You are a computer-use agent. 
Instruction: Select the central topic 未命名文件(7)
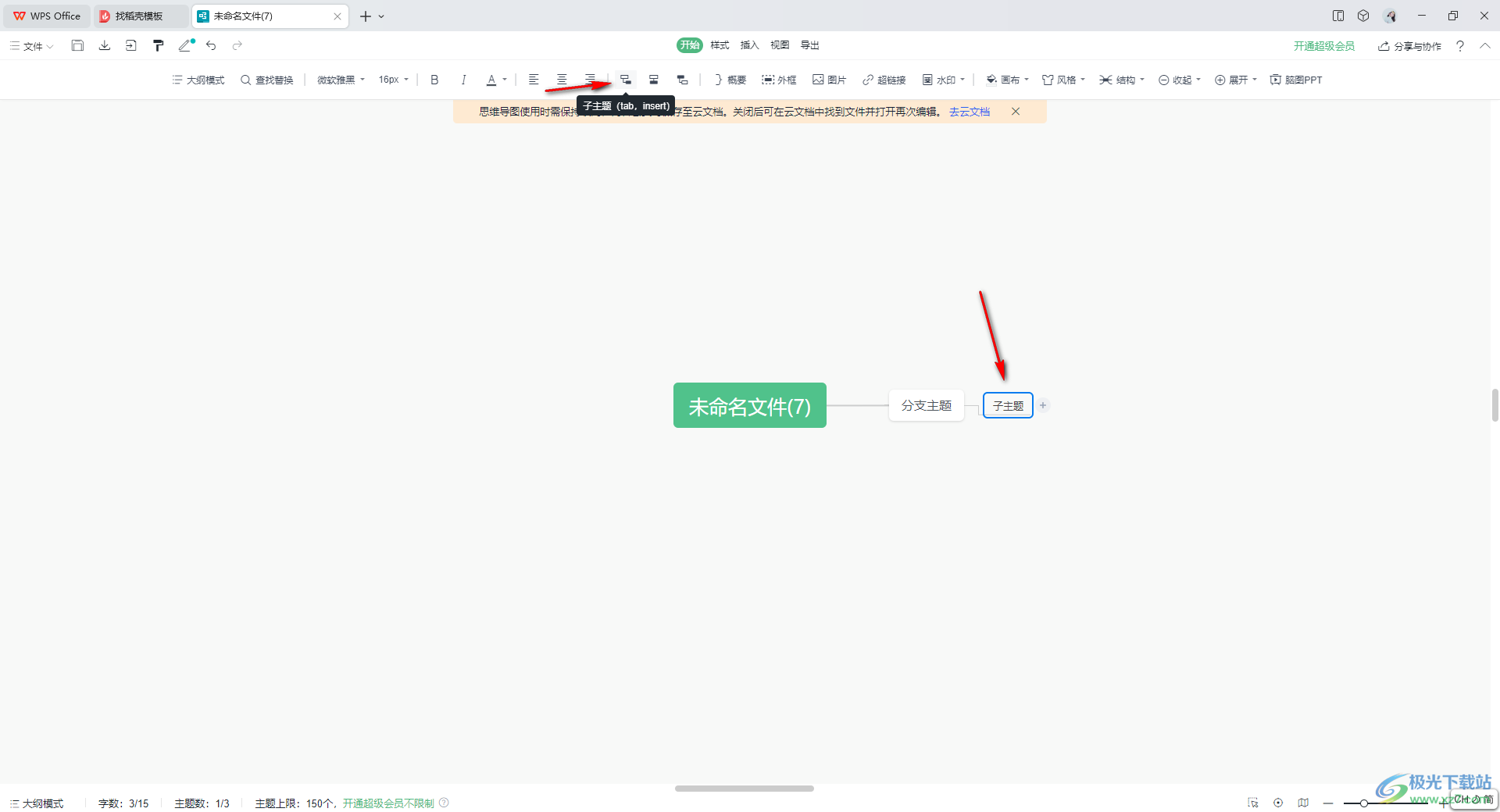coord(750,405)
